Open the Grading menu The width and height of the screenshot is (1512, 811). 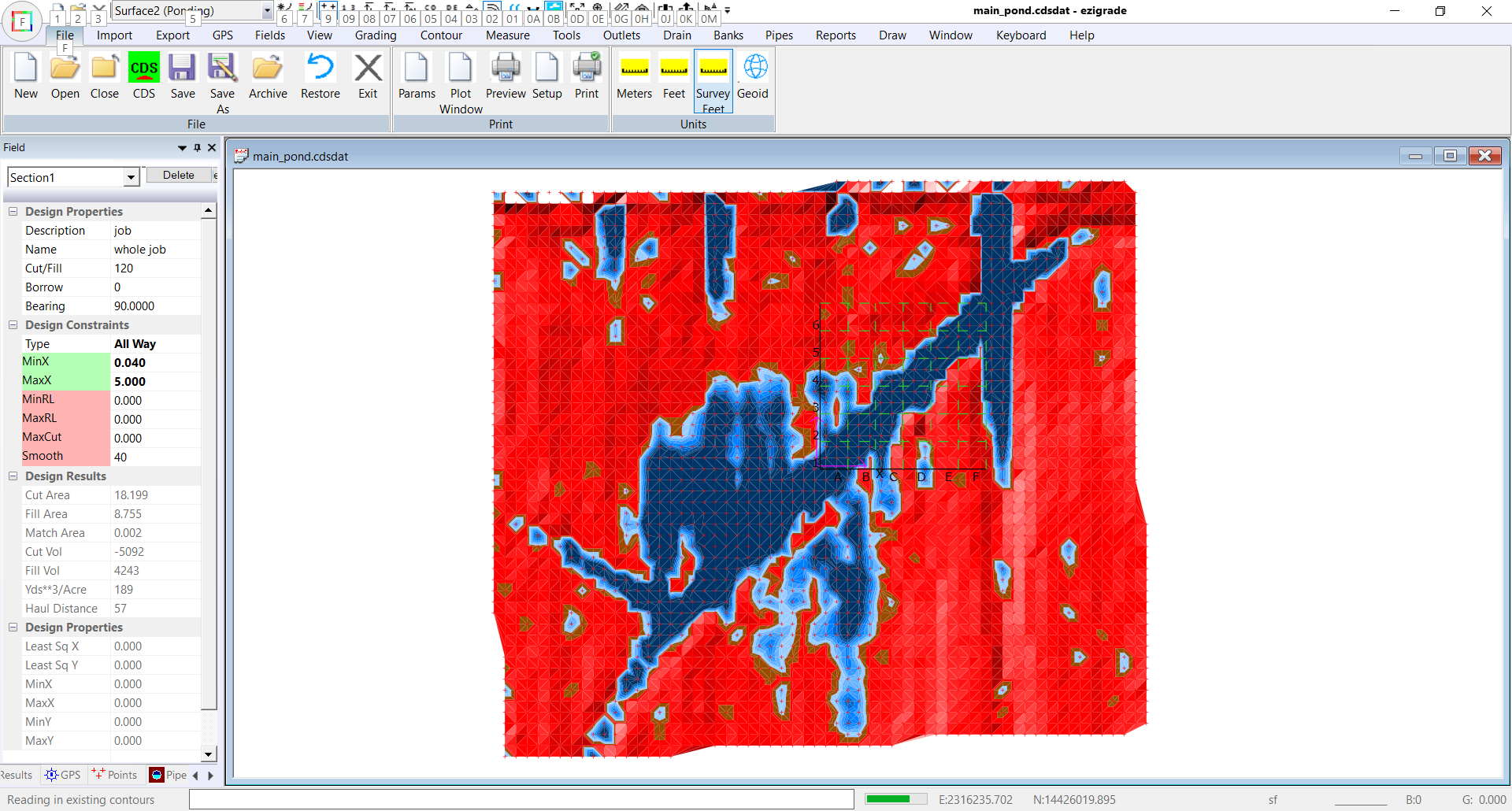point(376,35)
